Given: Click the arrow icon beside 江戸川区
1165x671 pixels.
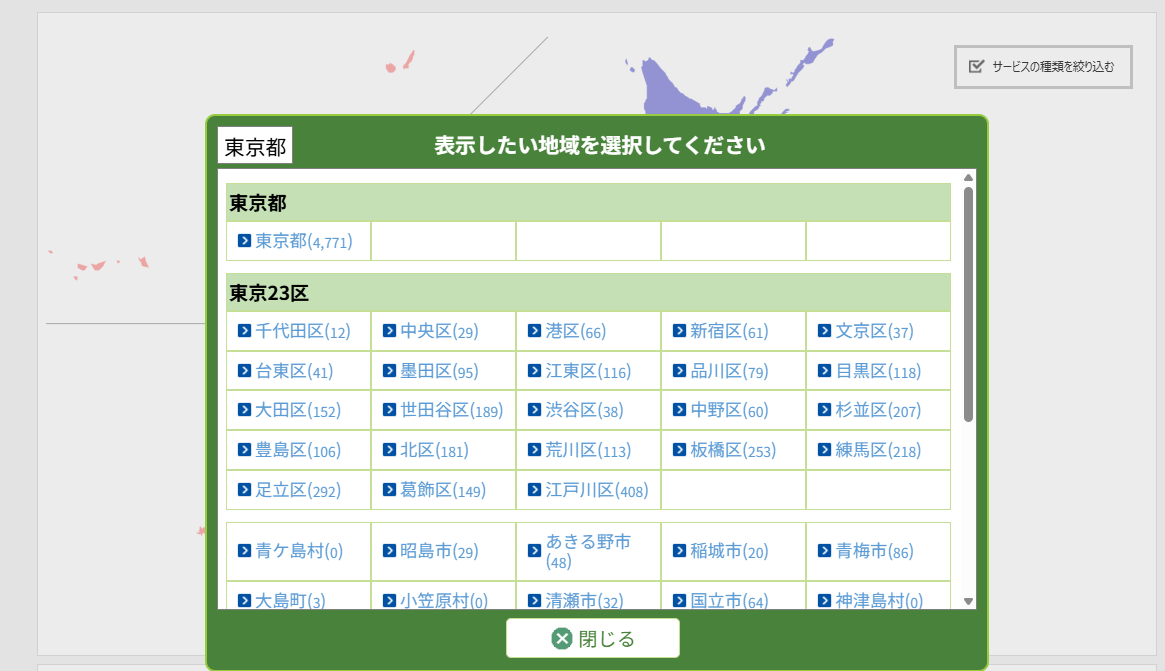Looking at the screenshot, I should (534, 490).
